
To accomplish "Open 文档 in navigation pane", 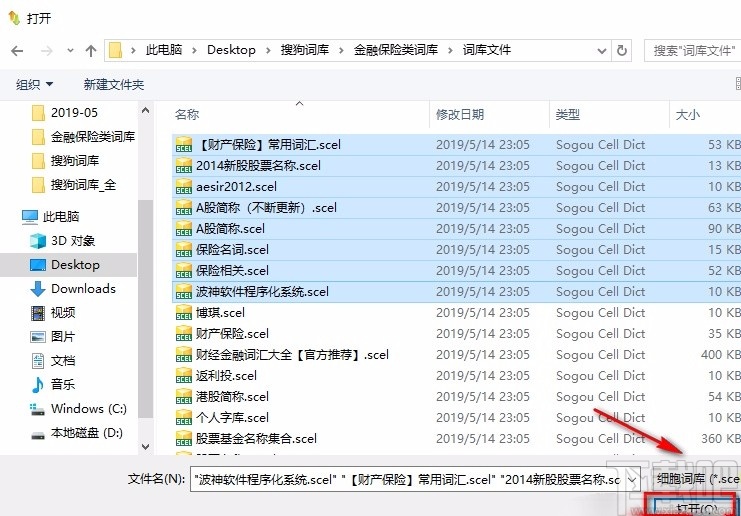I will coord(52,361).
